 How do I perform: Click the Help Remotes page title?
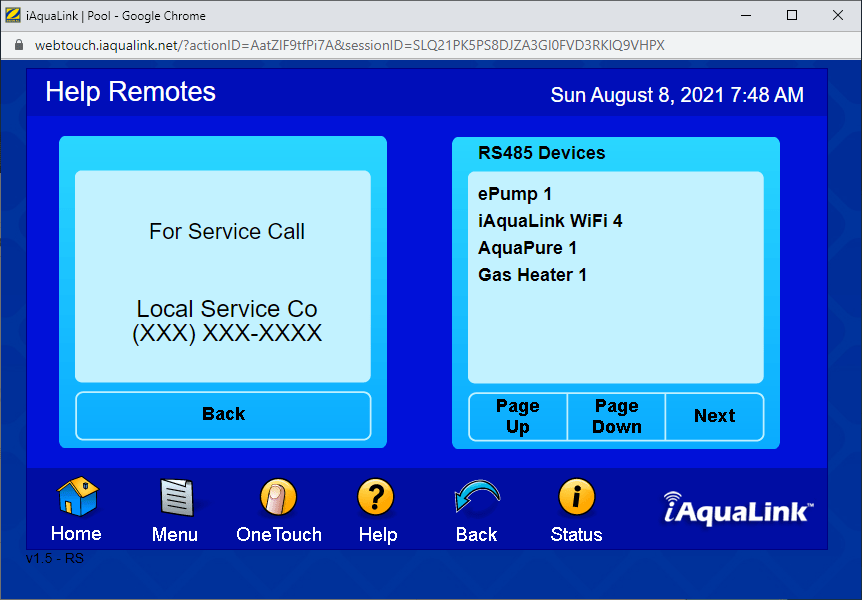(x=130, y=92)
